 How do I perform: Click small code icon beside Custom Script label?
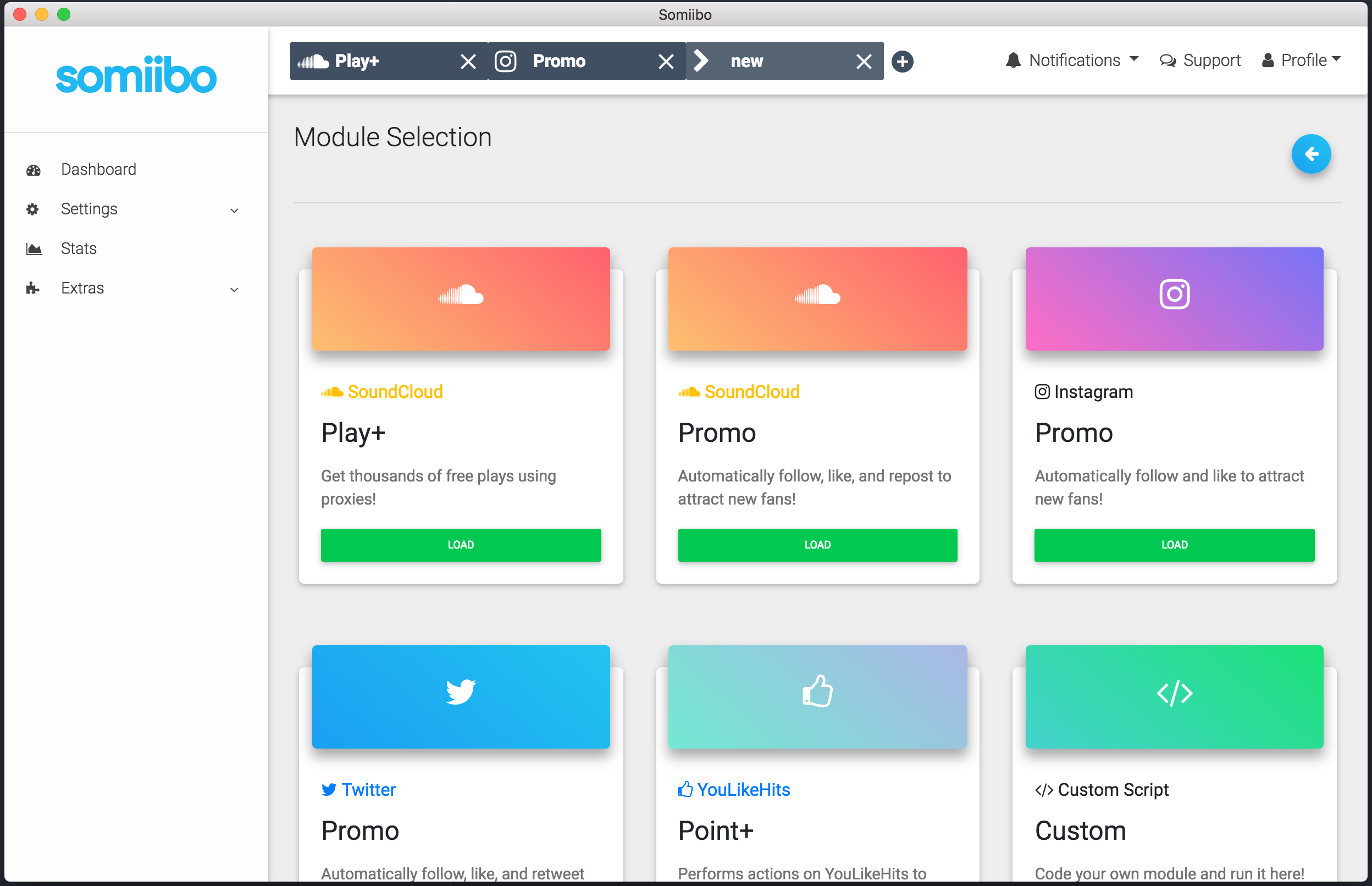1043,790
